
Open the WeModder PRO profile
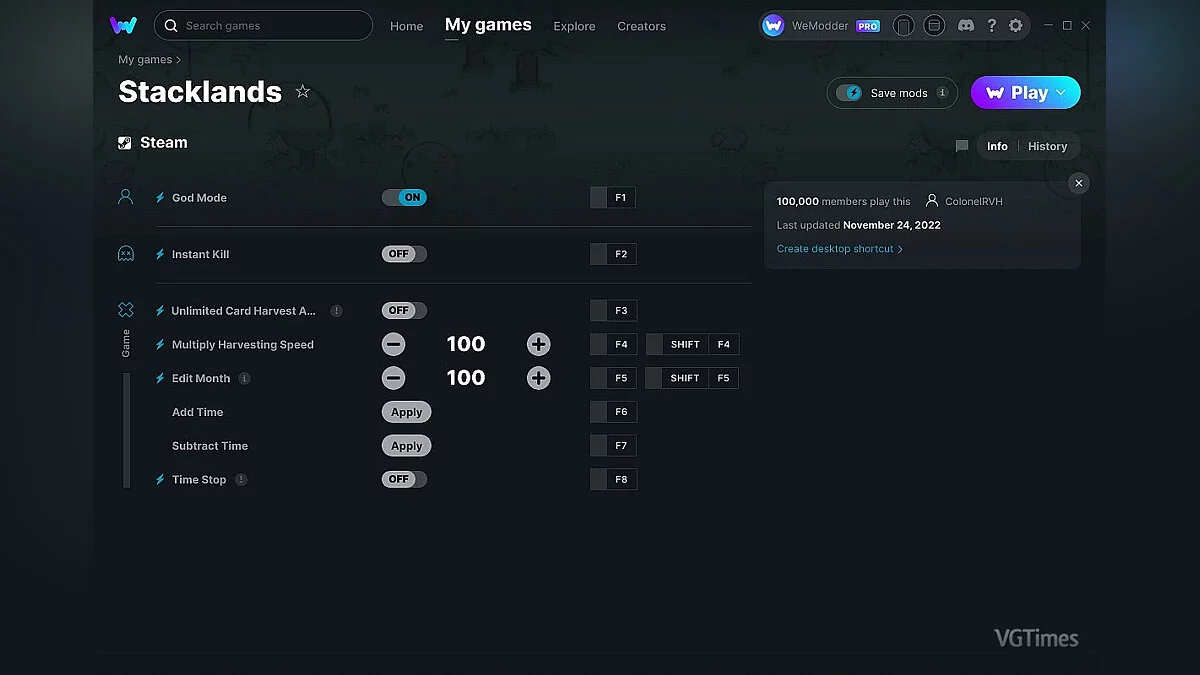tap(821, 26)
